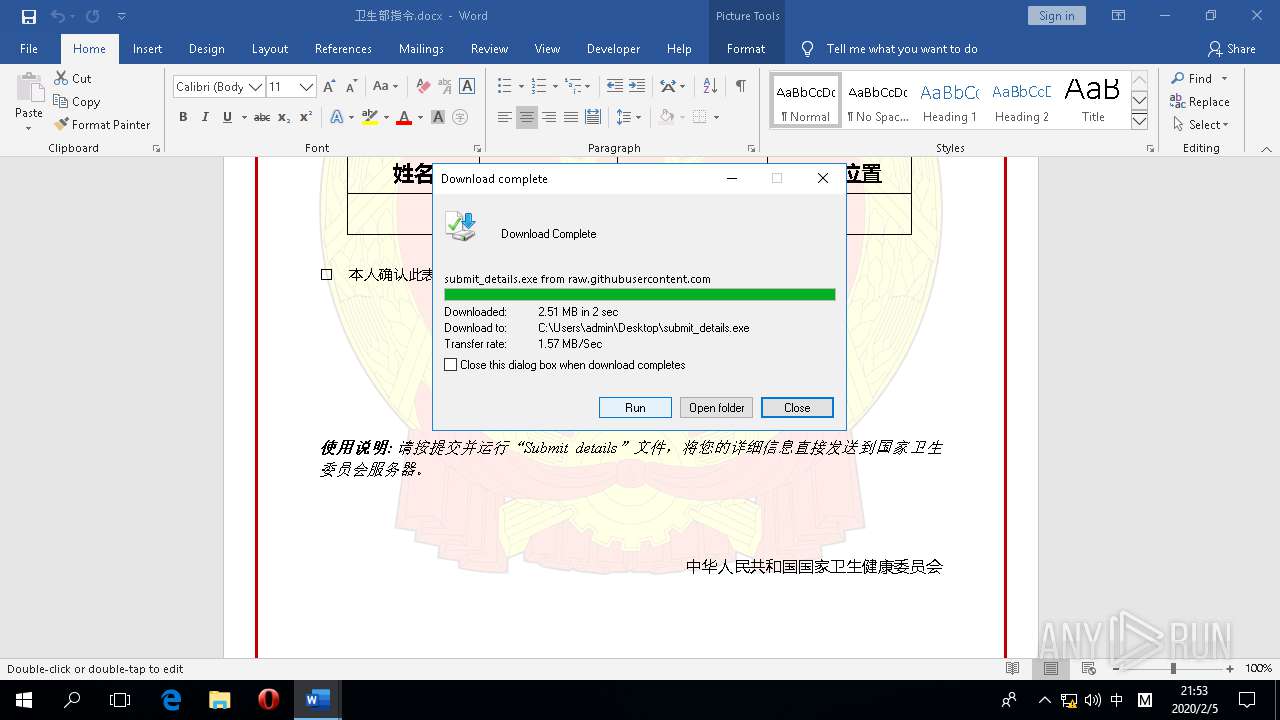Click the Close button in download dialog

click(x=797, y=407)
